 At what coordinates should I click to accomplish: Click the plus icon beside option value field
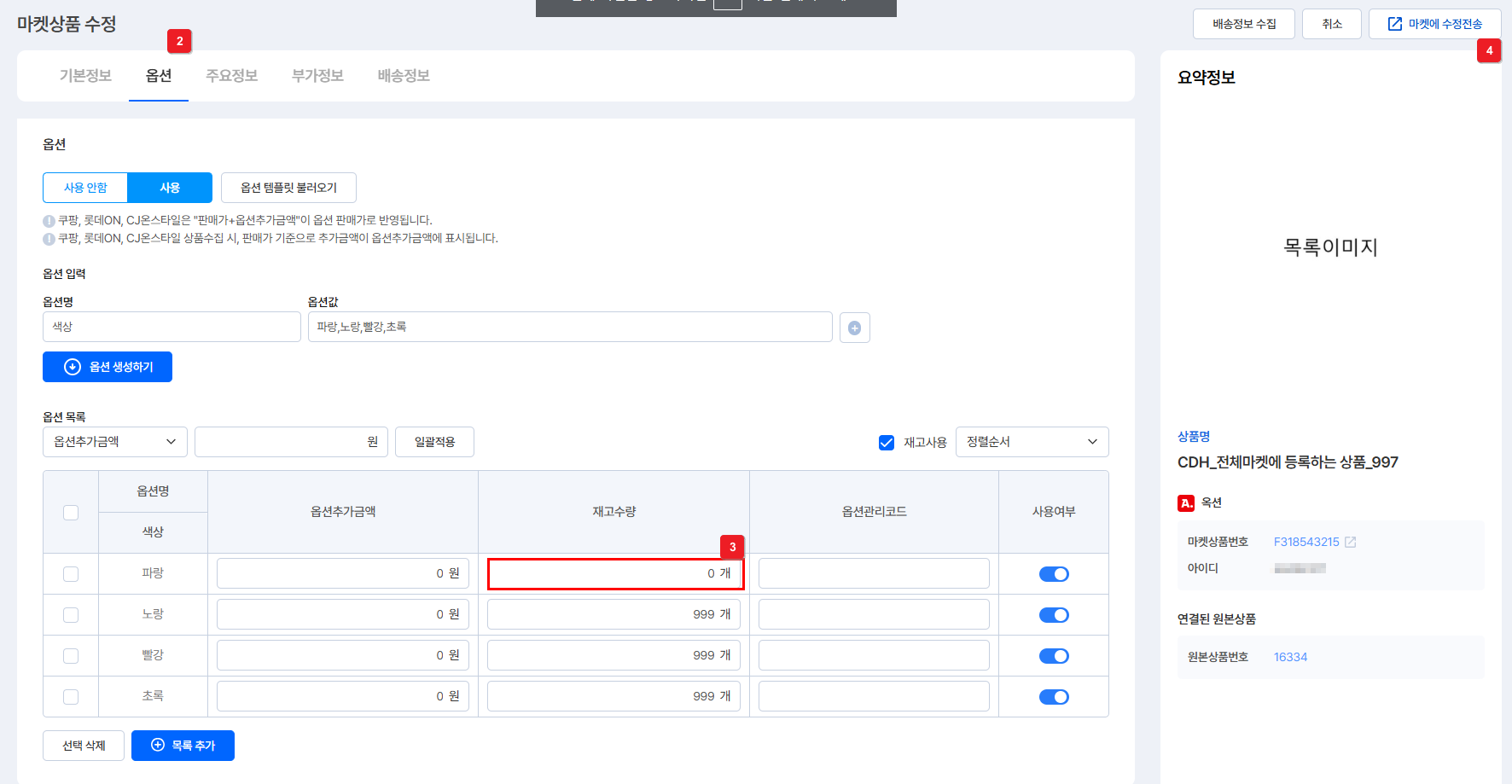[x=854, y=328]
